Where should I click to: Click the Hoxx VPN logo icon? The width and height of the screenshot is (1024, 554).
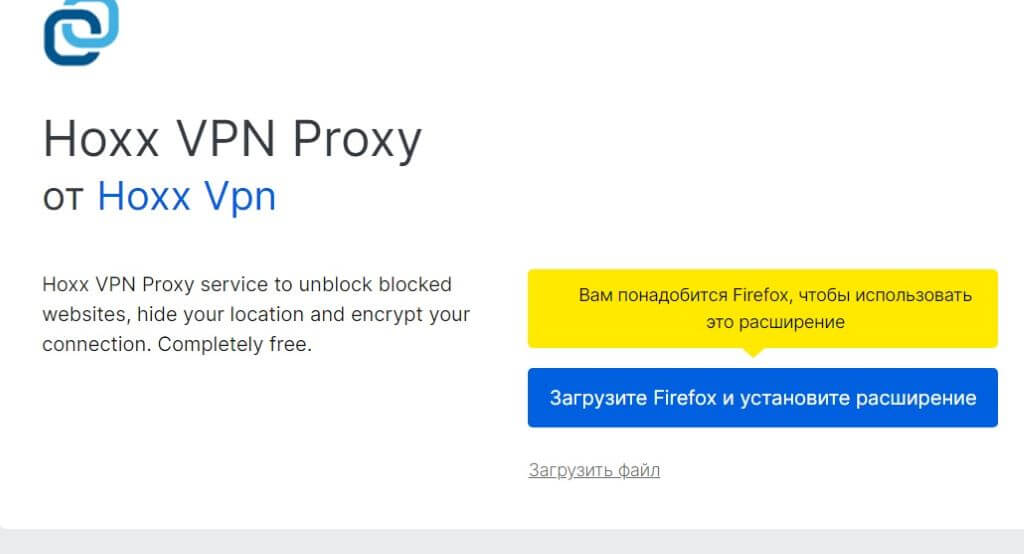(80, 30)
